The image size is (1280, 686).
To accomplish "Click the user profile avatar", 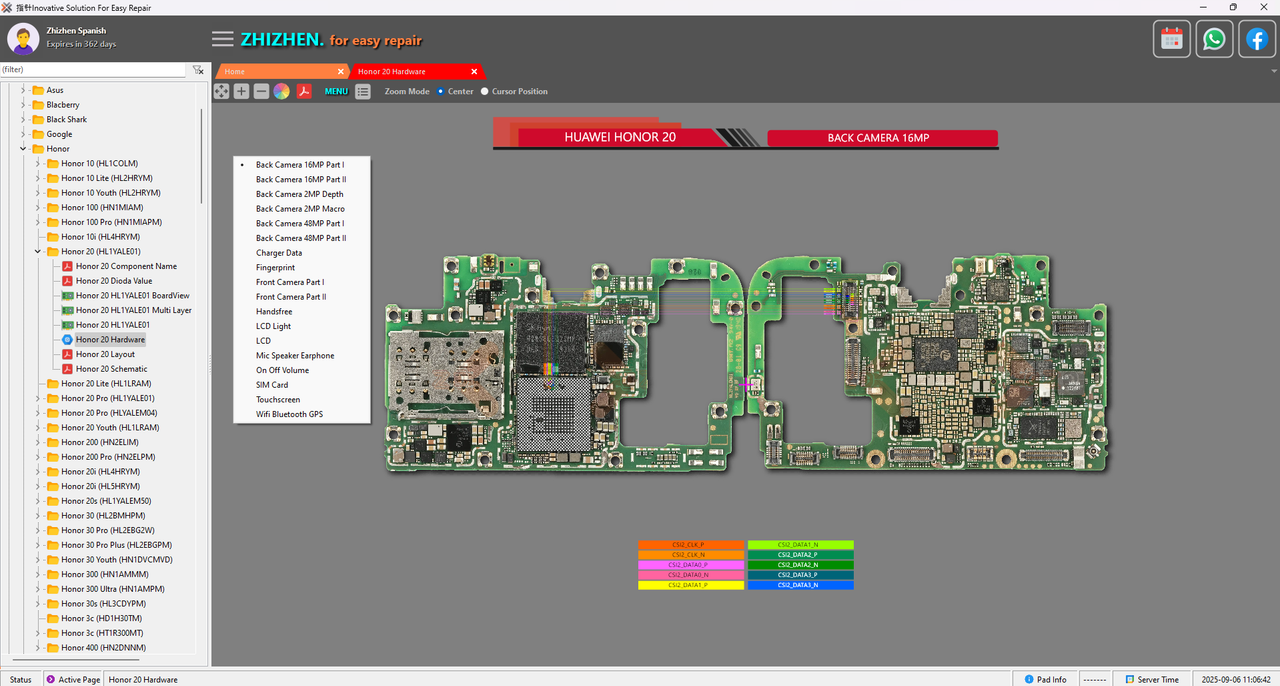I will click(x=23, y=39).
